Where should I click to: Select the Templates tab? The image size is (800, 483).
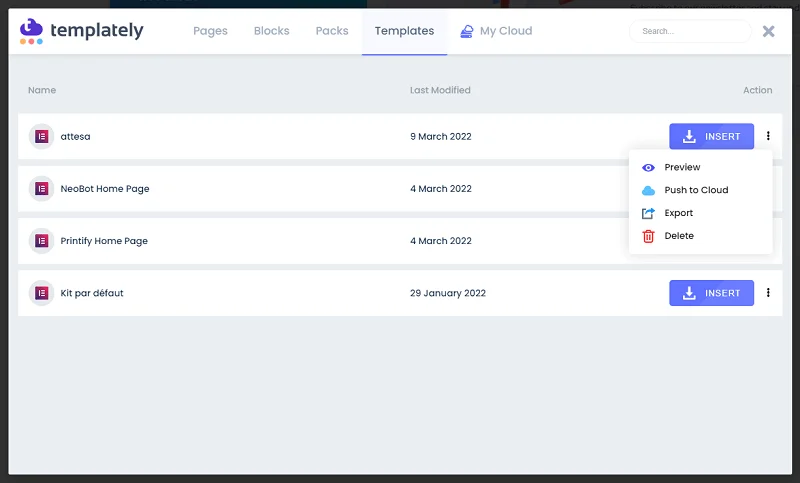tap(405, 31)
